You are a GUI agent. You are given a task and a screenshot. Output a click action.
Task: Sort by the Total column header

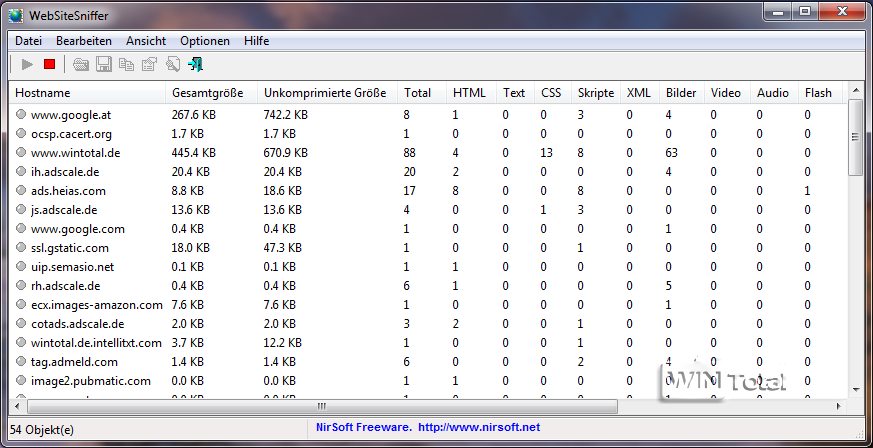422,93
